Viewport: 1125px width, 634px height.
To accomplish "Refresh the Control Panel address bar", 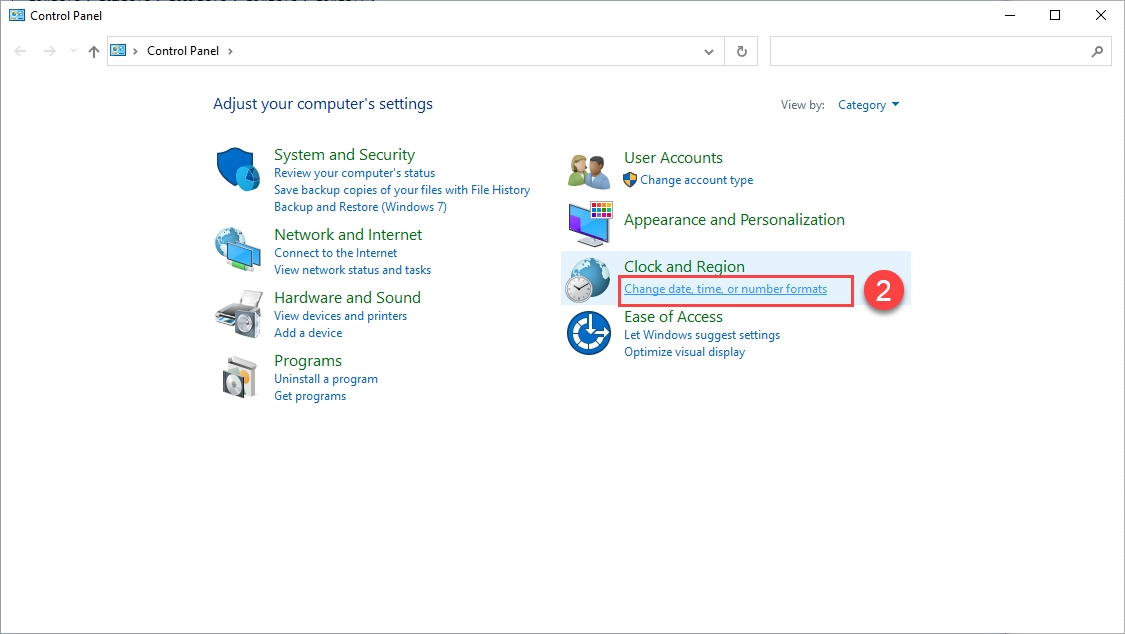I will 741,51.
